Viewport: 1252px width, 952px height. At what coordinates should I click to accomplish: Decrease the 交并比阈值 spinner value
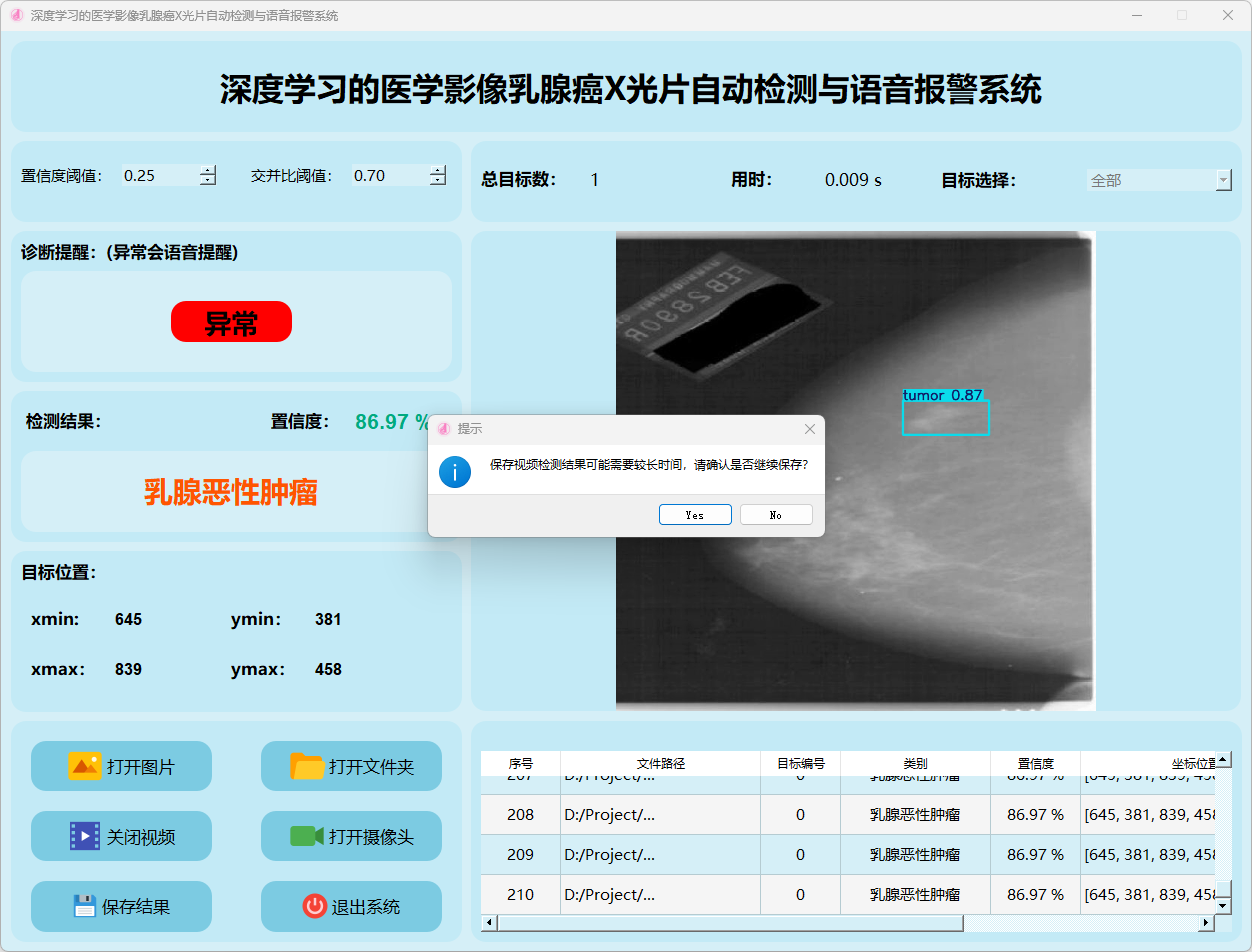point(438,181)
